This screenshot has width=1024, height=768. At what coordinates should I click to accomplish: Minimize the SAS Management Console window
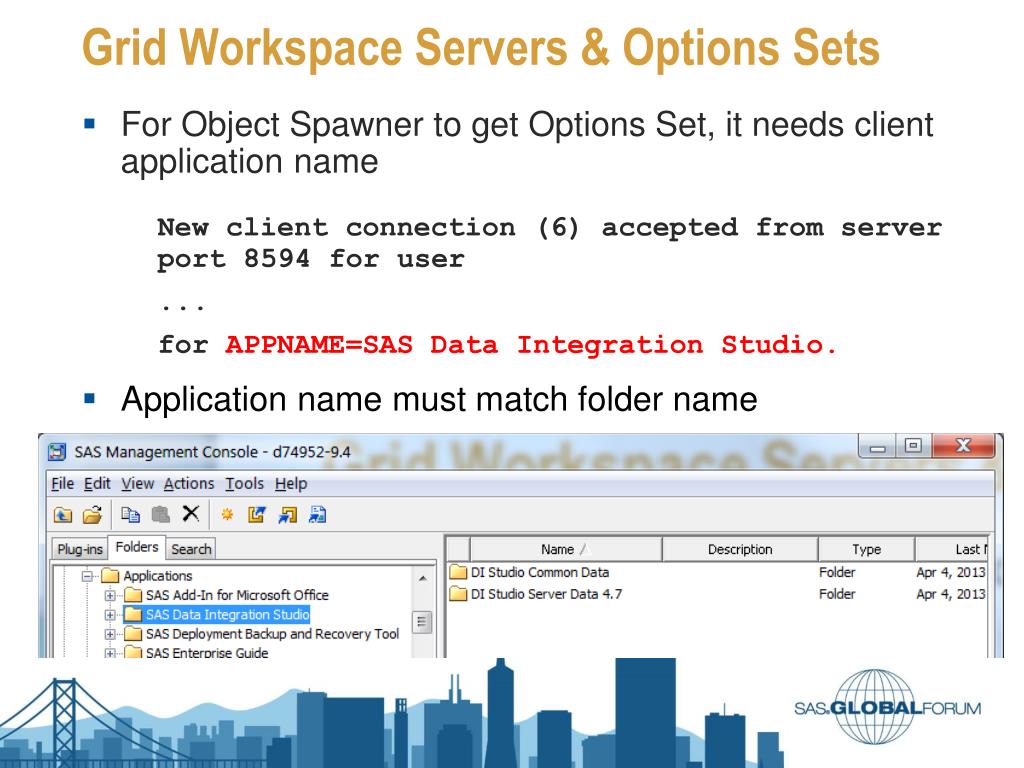click(878, 447)
